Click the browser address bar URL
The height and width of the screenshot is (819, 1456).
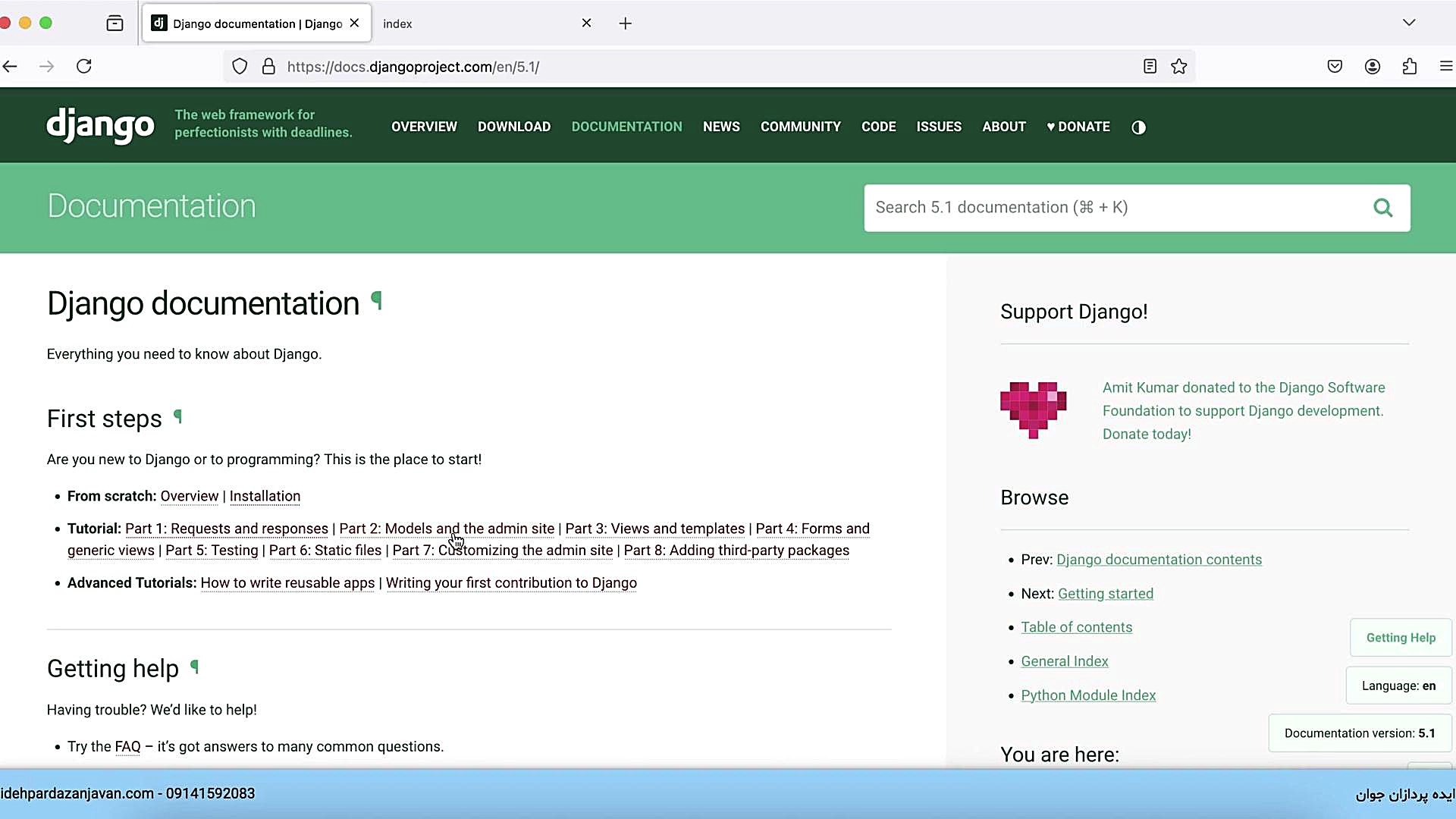[x=413, y=67]
